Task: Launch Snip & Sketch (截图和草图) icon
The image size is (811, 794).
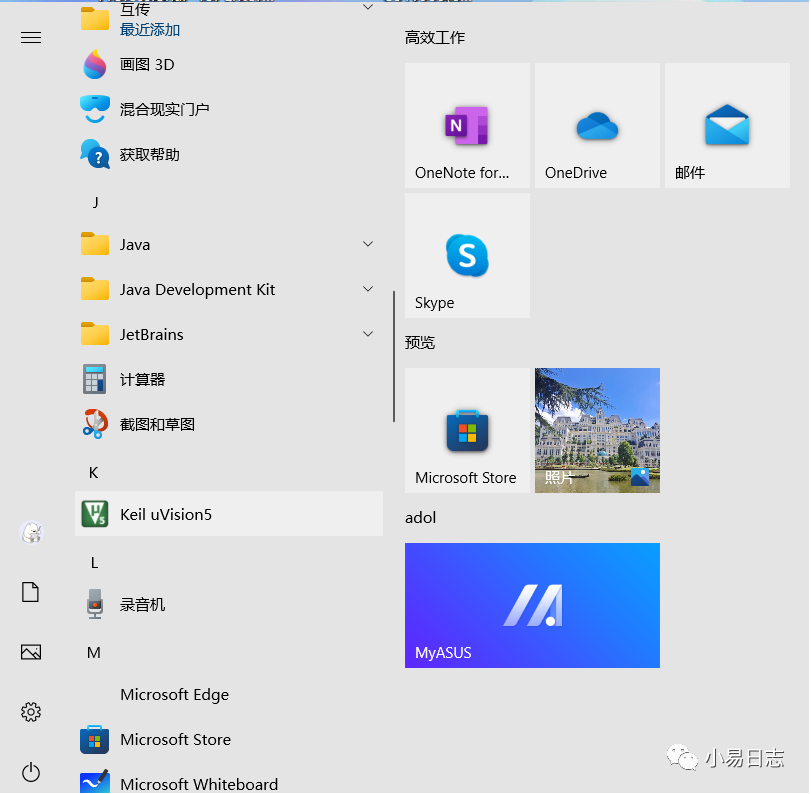Action: (95, 424)
